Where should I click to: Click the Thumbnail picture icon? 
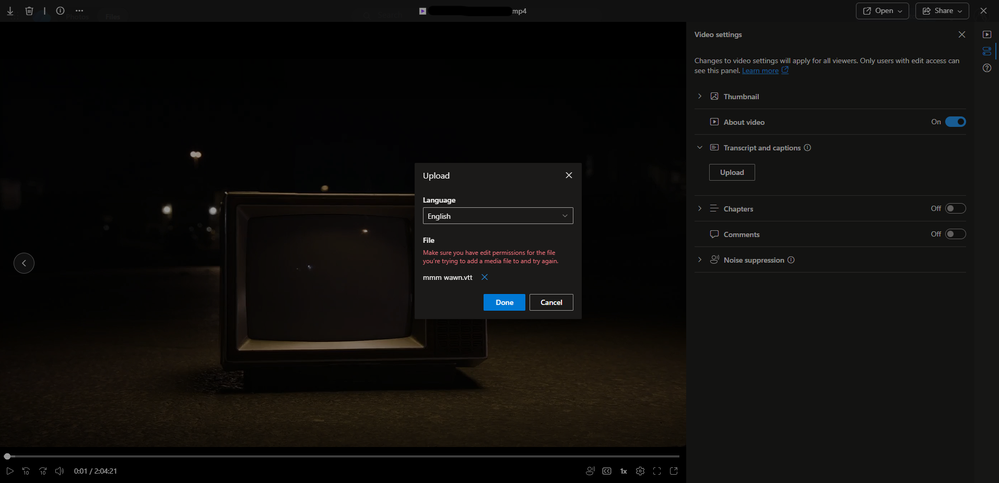point(714,96)
